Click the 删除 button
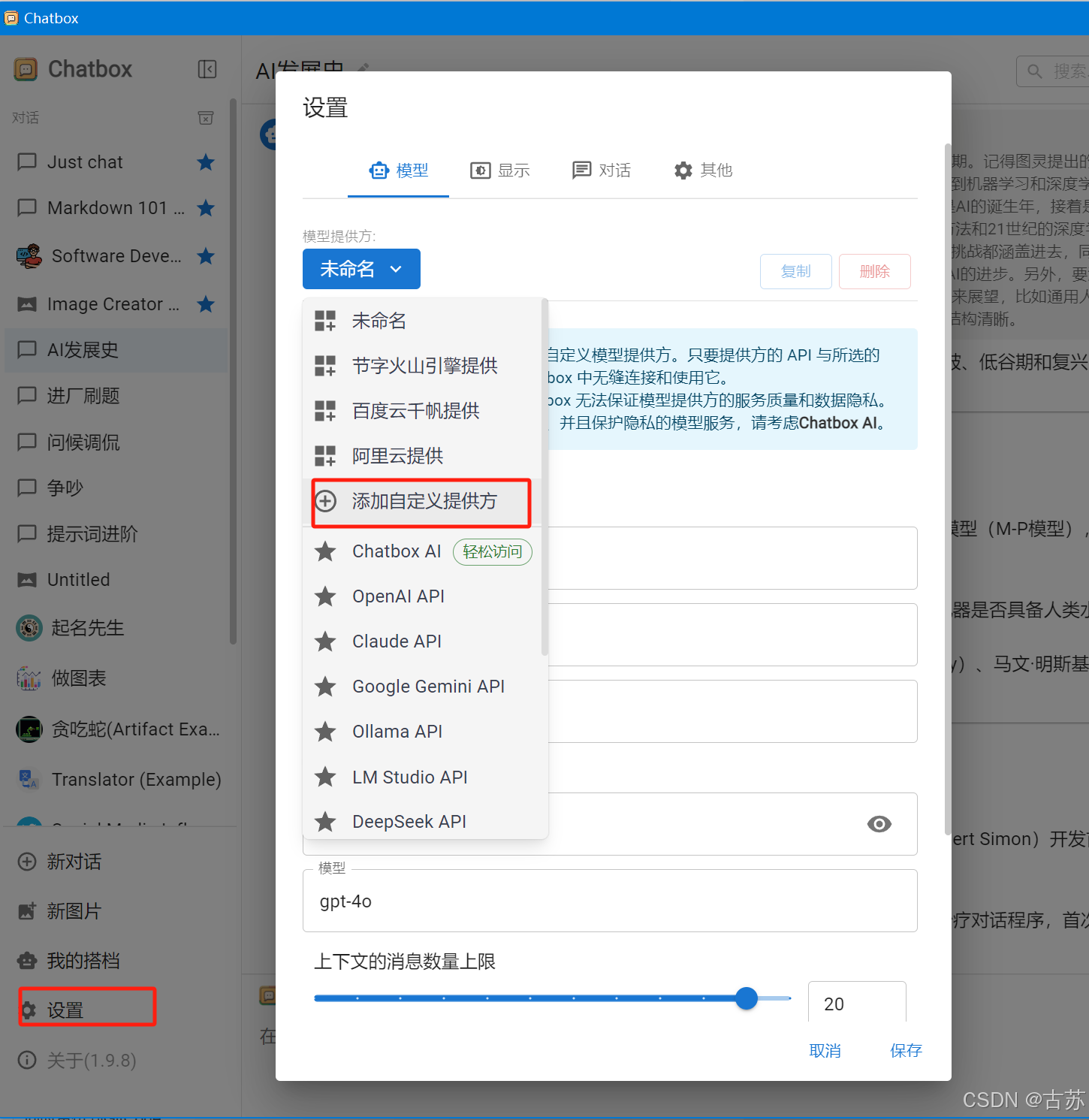The width and height of the screenshot is (1089, 1120). coord(875,271)
